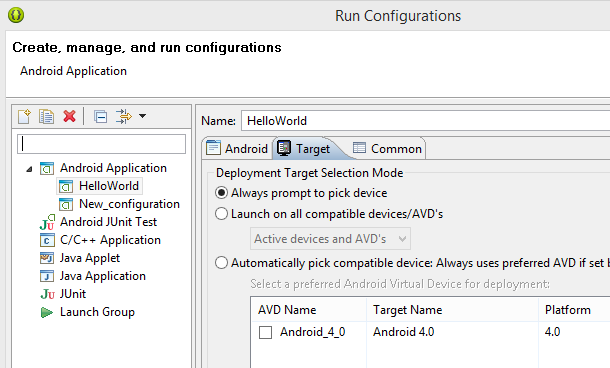The height and width of the screenshot is (368, 610).
Task: Click the Name field containing HelloWorld
Action: pyautogui.click(x=426, y=121)
